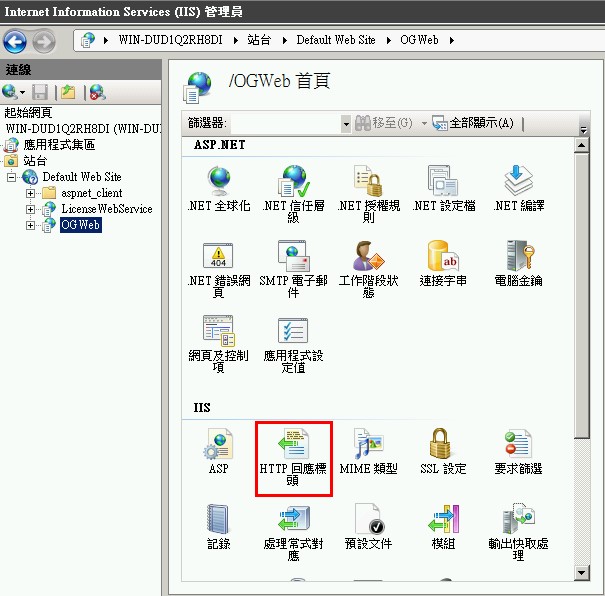605x596 pixels.
Task: Open the address bar arrow after OGWeb
Action: [452, 40]
